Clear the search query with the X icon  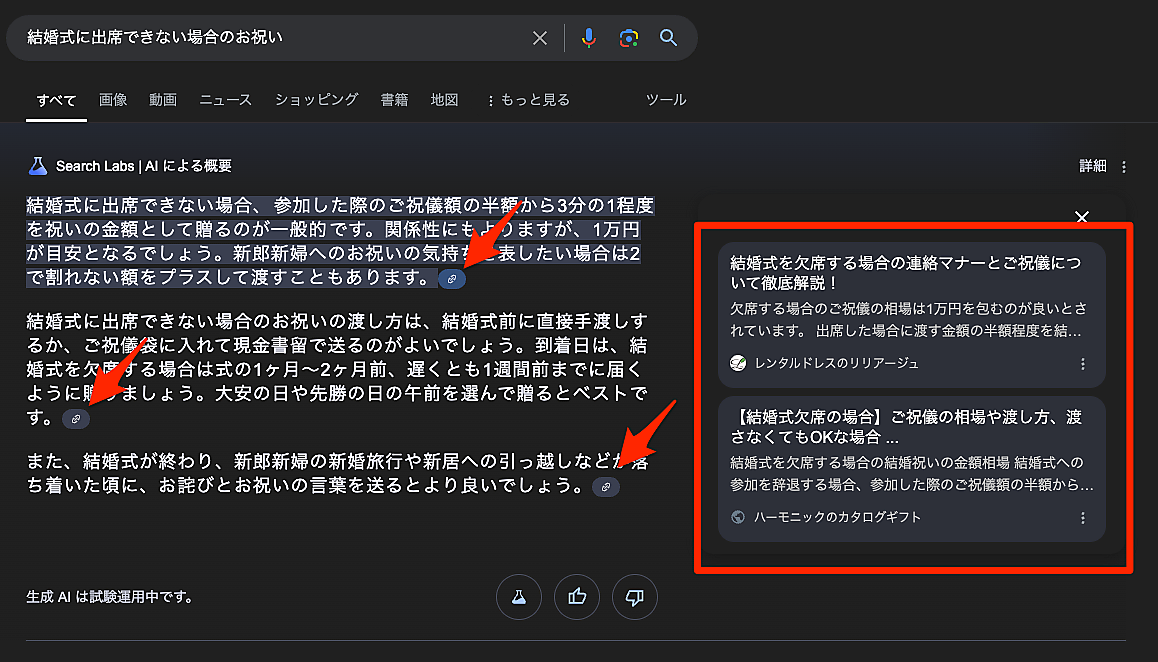coord(540,38)
